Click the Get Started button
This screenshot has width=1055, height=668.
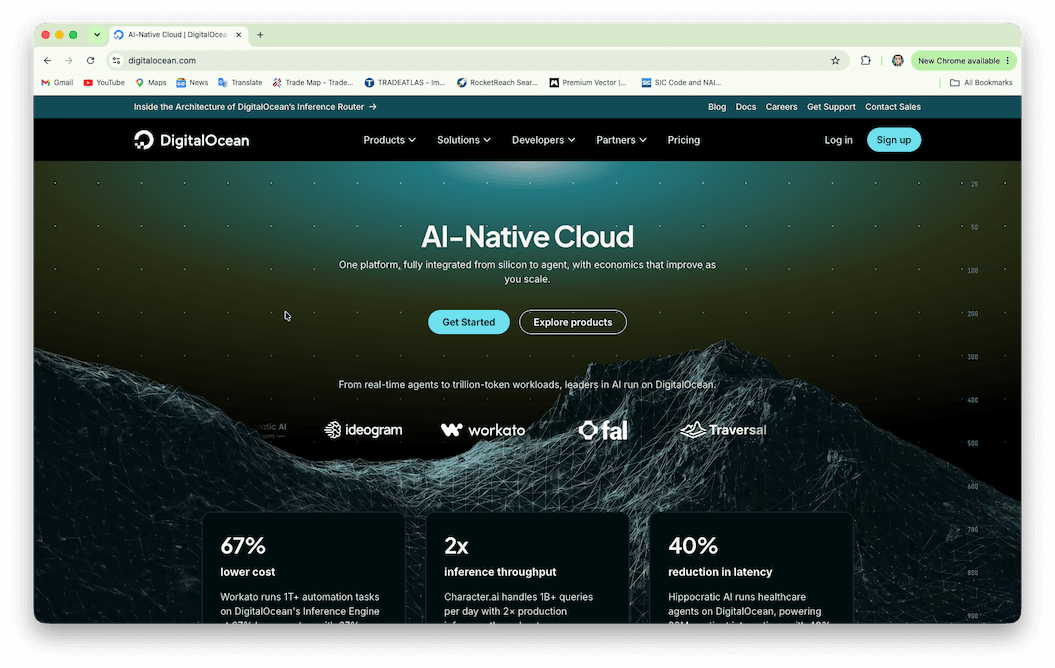point(469,322)
